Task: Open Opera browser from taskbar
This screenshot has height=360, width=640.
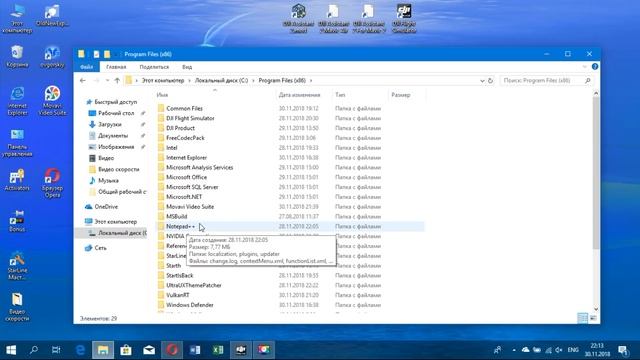Action: (172, 350)
